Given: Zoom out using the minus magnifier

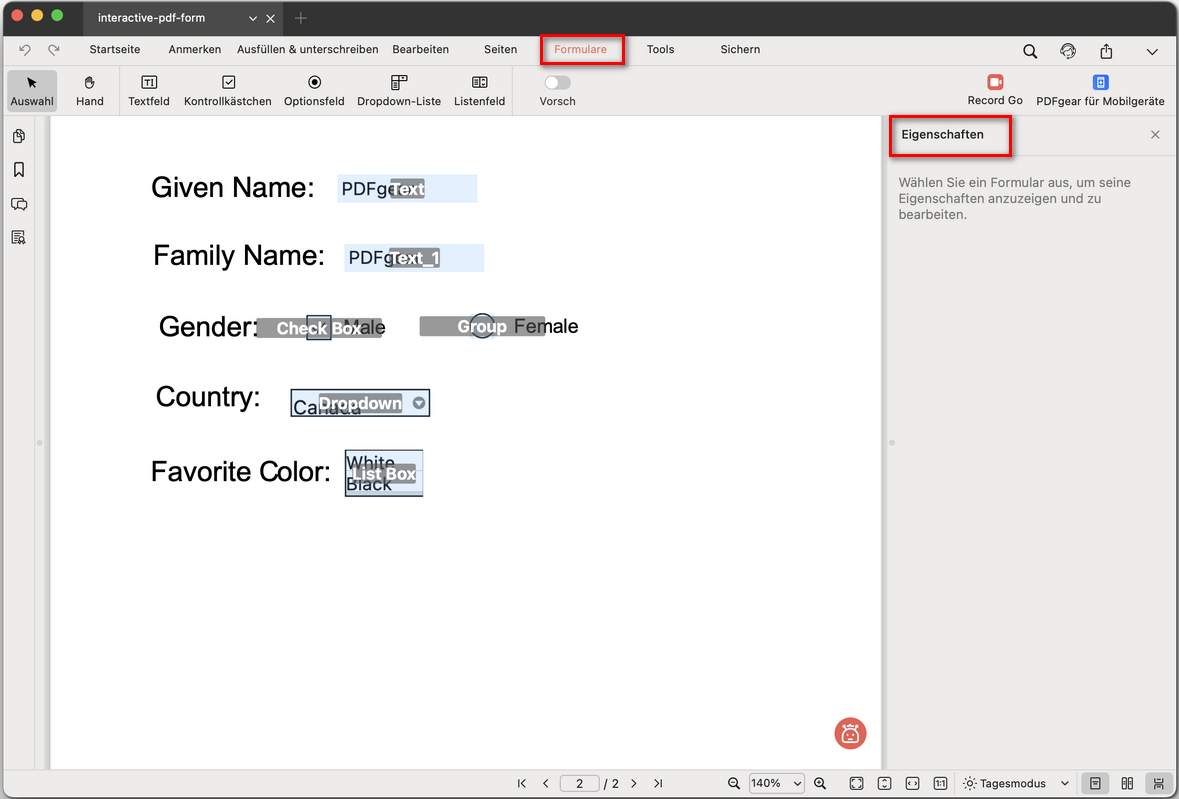Looking at the screenshot, I should point(734,784).
